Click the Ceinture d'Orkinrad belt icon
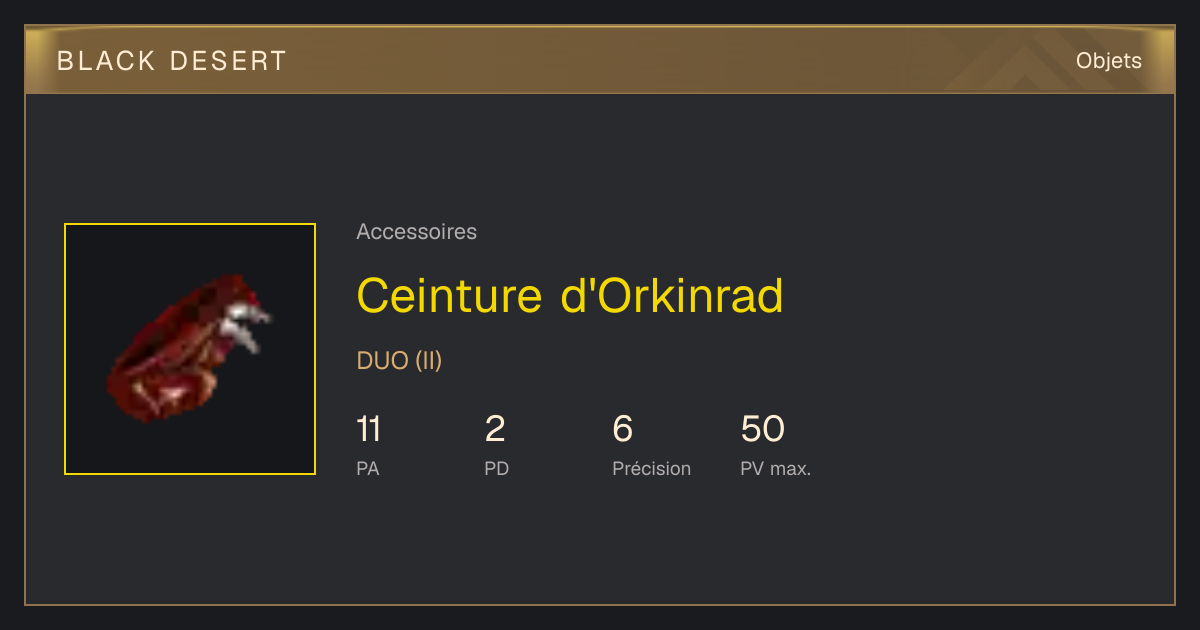Screen dimensions: 1200x630 coord(190,348)
